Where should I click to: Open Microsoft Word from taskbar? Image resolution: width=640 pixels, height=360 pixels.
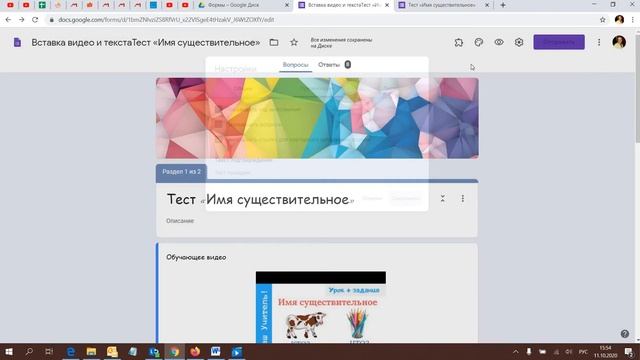(x=216, y=351)
